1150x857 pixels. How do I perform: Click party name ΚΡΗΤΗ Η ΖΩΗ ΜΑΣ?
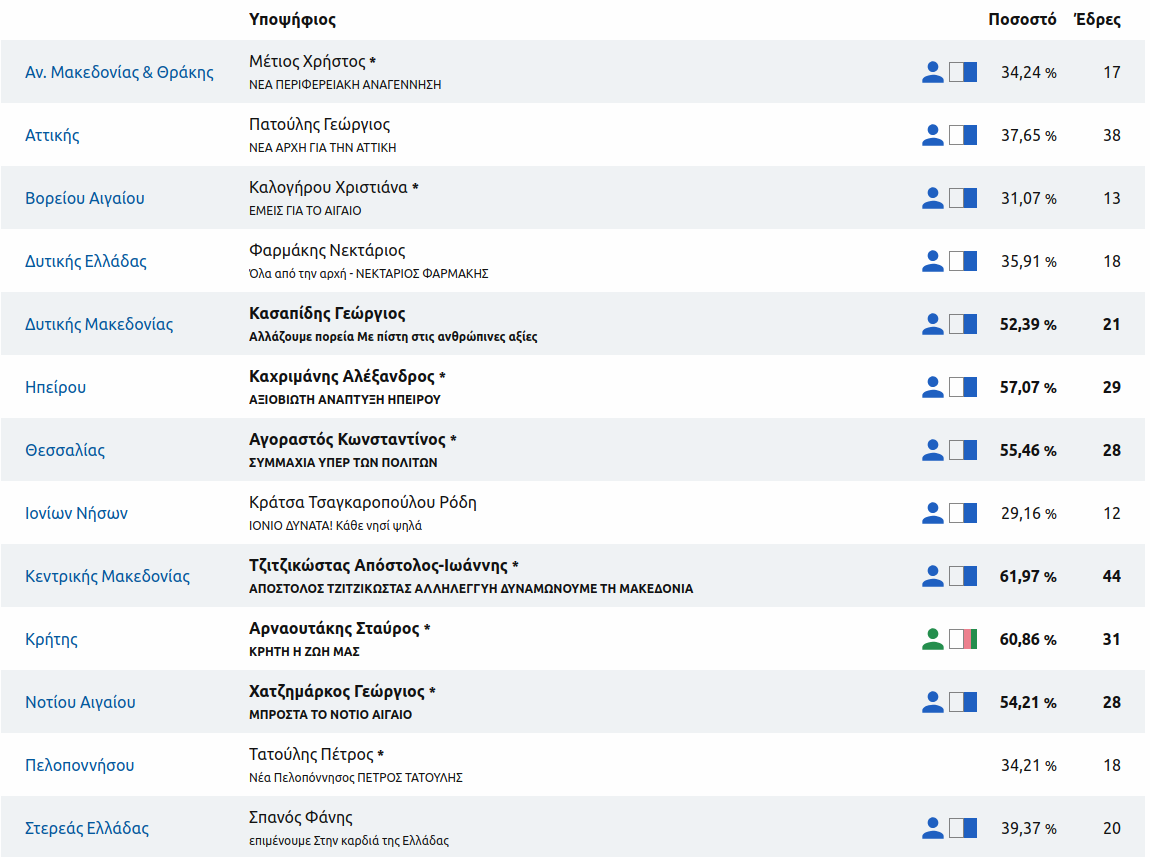(304, 652)
